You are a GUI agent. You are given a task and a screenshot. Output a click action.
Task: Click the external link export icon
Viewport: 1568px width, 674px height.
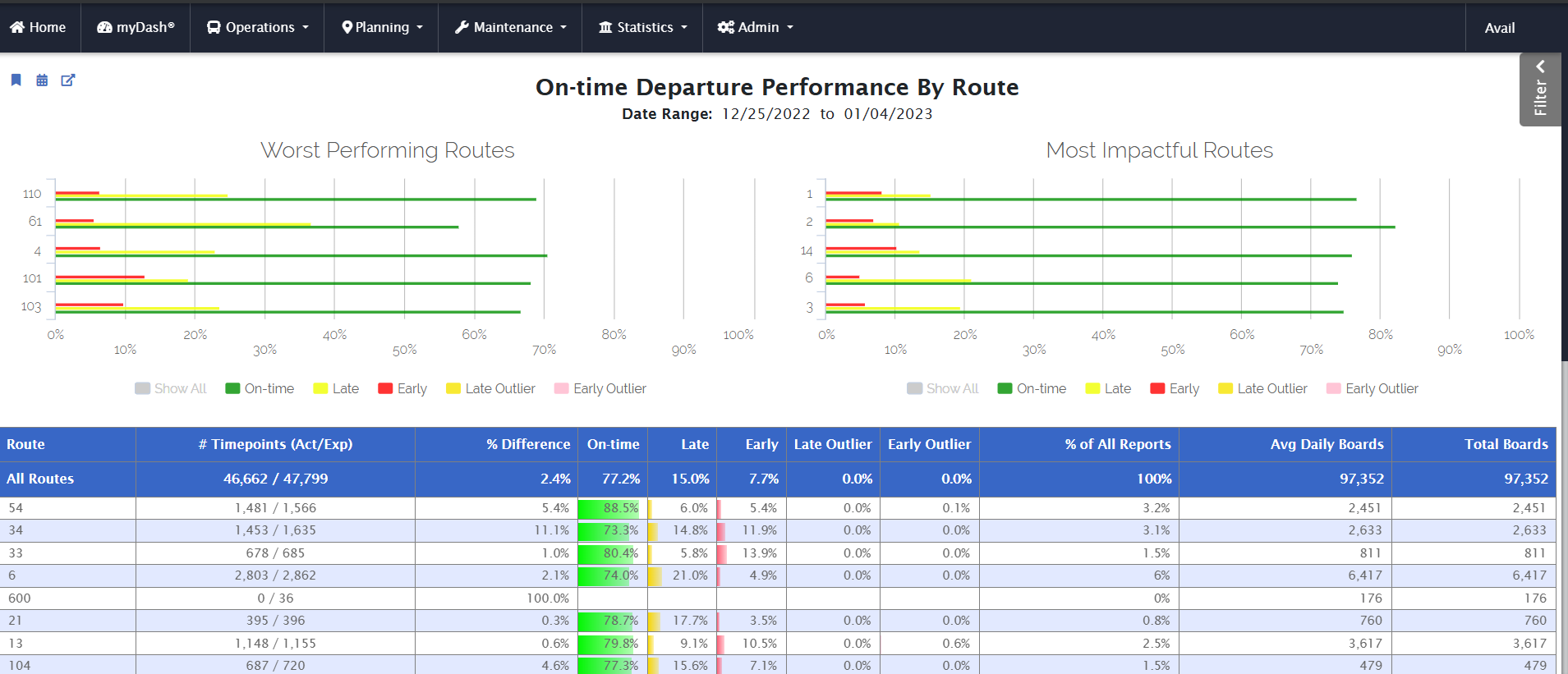coord(68,80)
